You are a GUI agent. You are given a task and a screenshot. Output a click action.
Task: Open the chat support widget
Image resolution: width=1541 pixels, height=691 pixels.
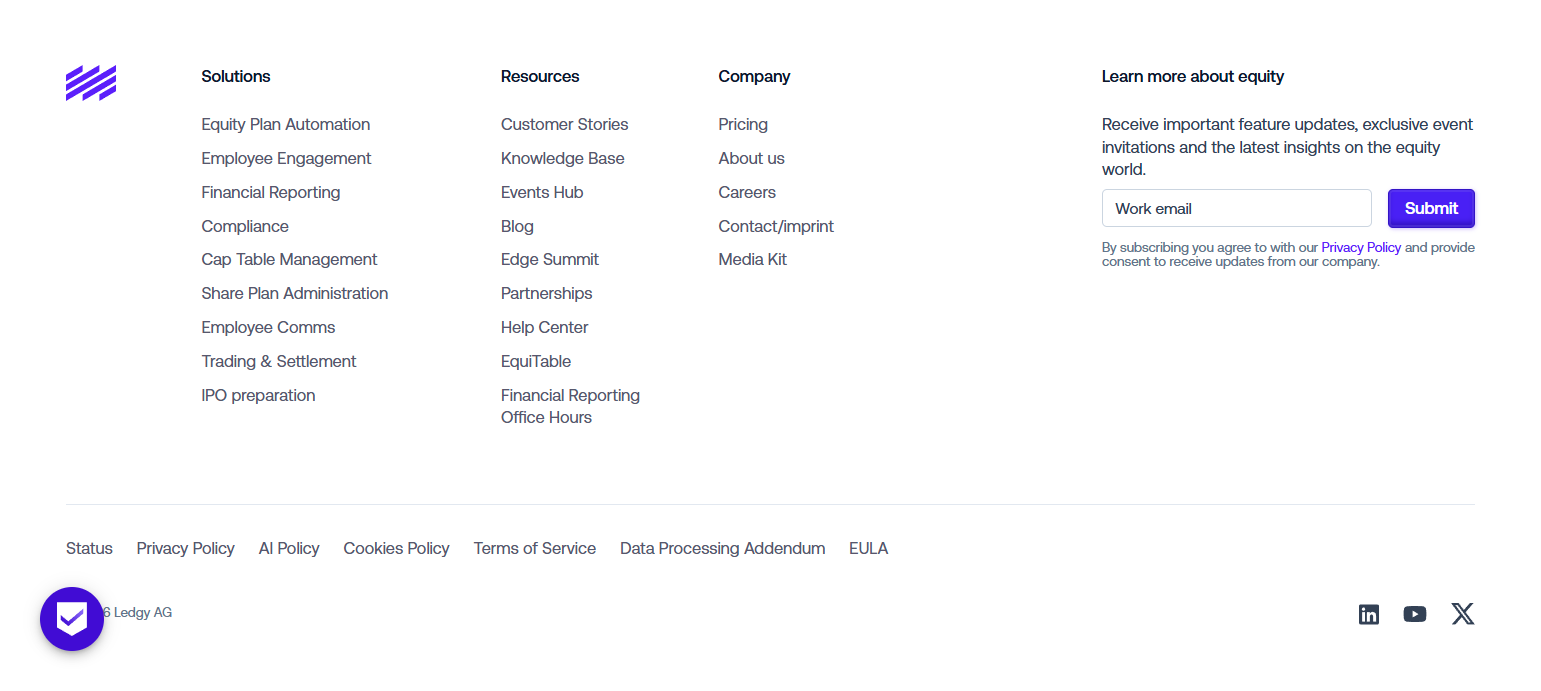71,619
